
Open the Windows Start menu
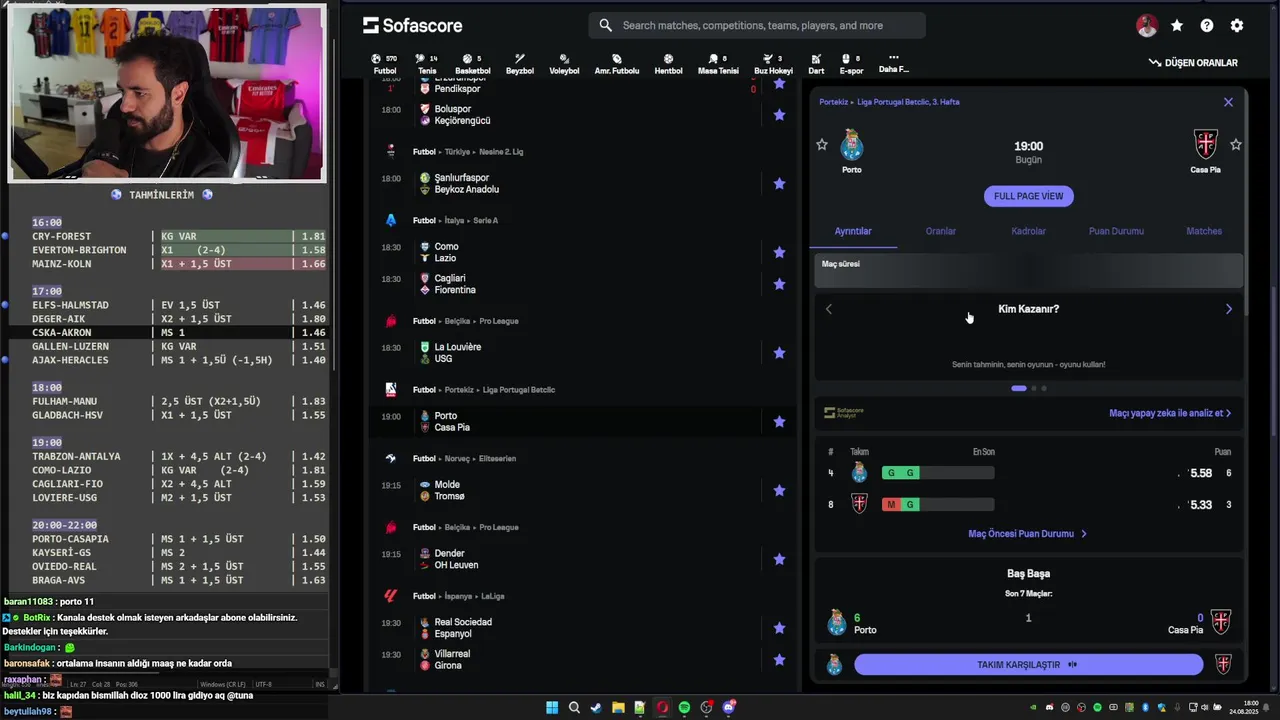(552, 707)
